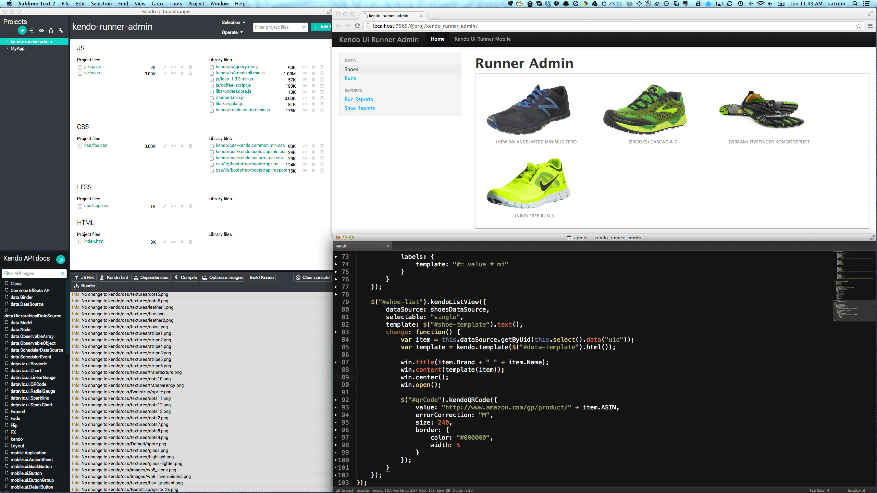Toggle checkbox for LESS project file
877x493 pixels.
(80, 206)
